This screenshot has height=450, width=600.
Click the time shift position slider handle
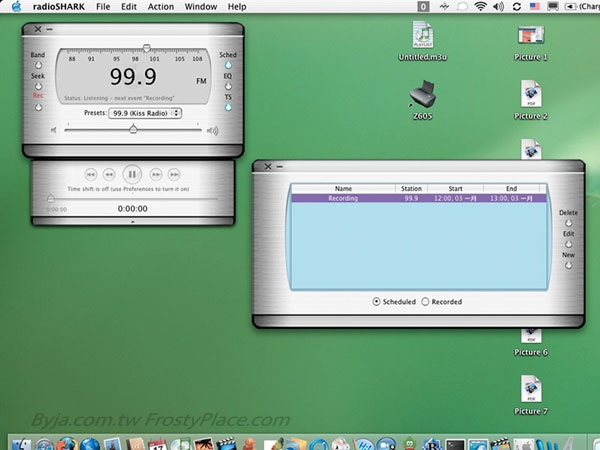click(x=51, y=198)
